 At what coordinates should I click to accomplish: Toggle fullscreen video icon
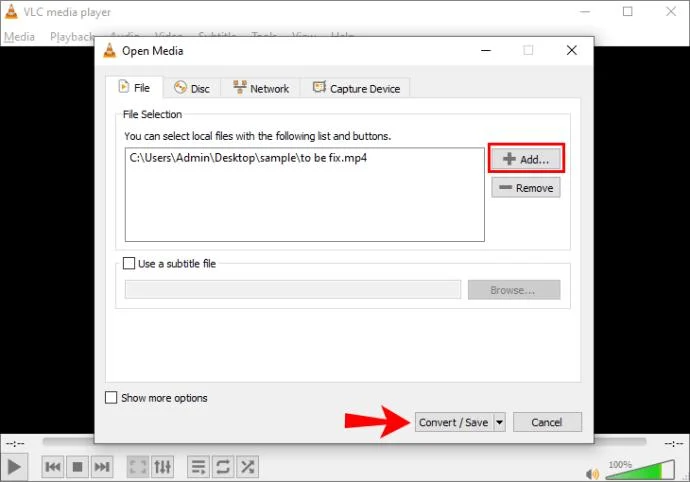point(138,467)
